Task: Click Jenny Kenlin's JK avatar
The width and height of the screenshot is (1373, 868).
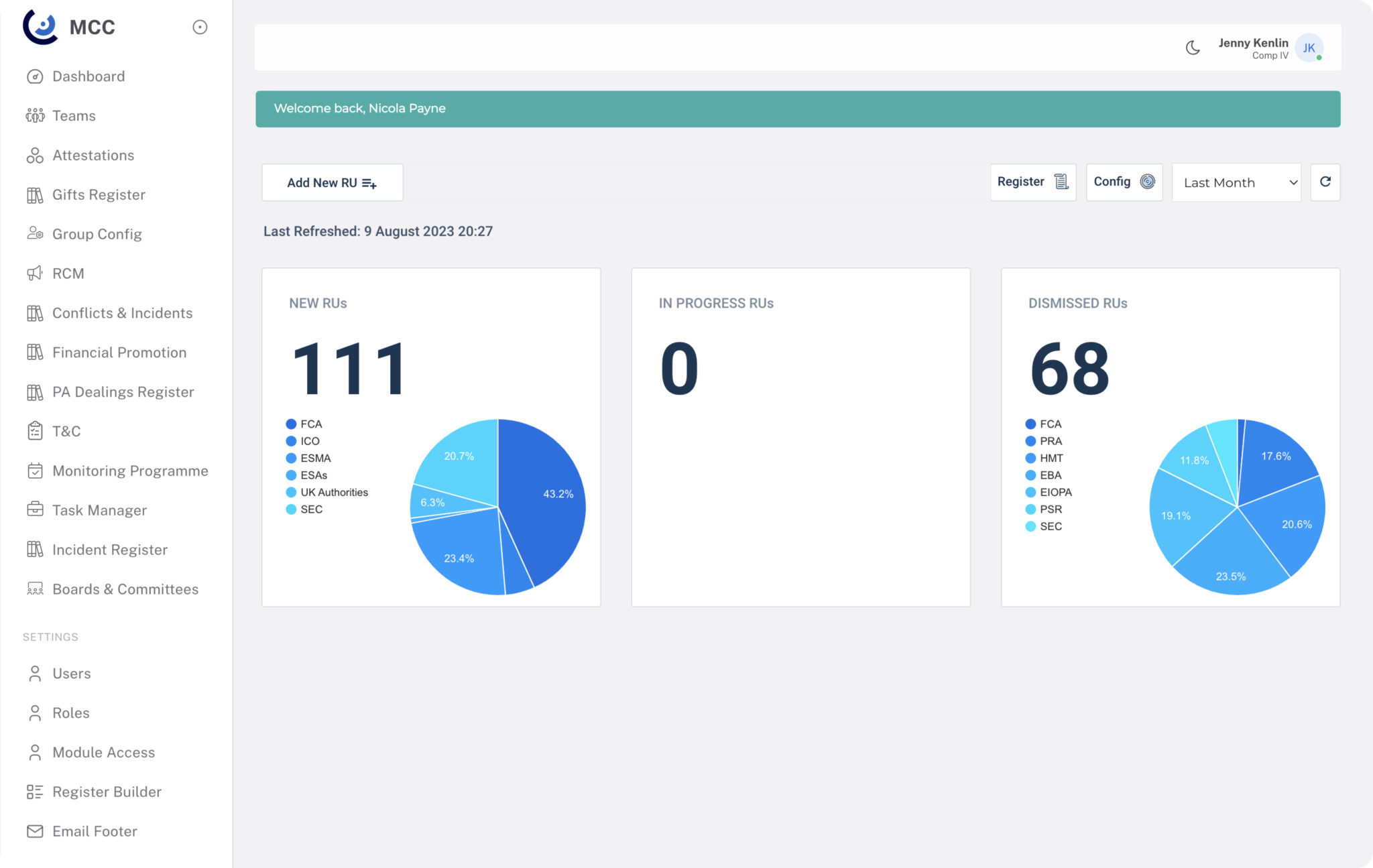Action: [x=1309, y=48]
